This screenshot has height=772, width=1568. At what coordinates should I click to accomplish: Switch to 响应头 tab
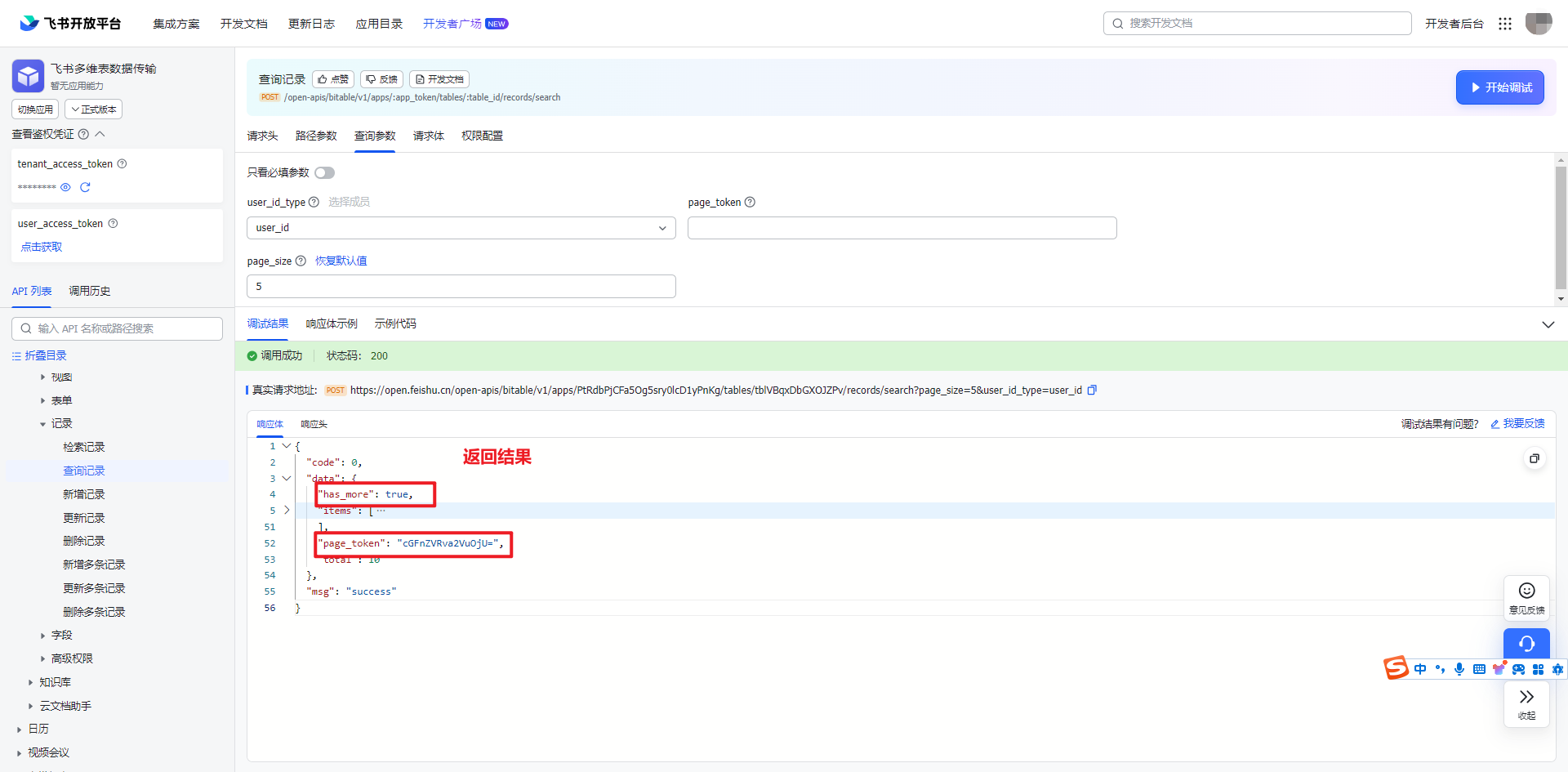point(314,424)
